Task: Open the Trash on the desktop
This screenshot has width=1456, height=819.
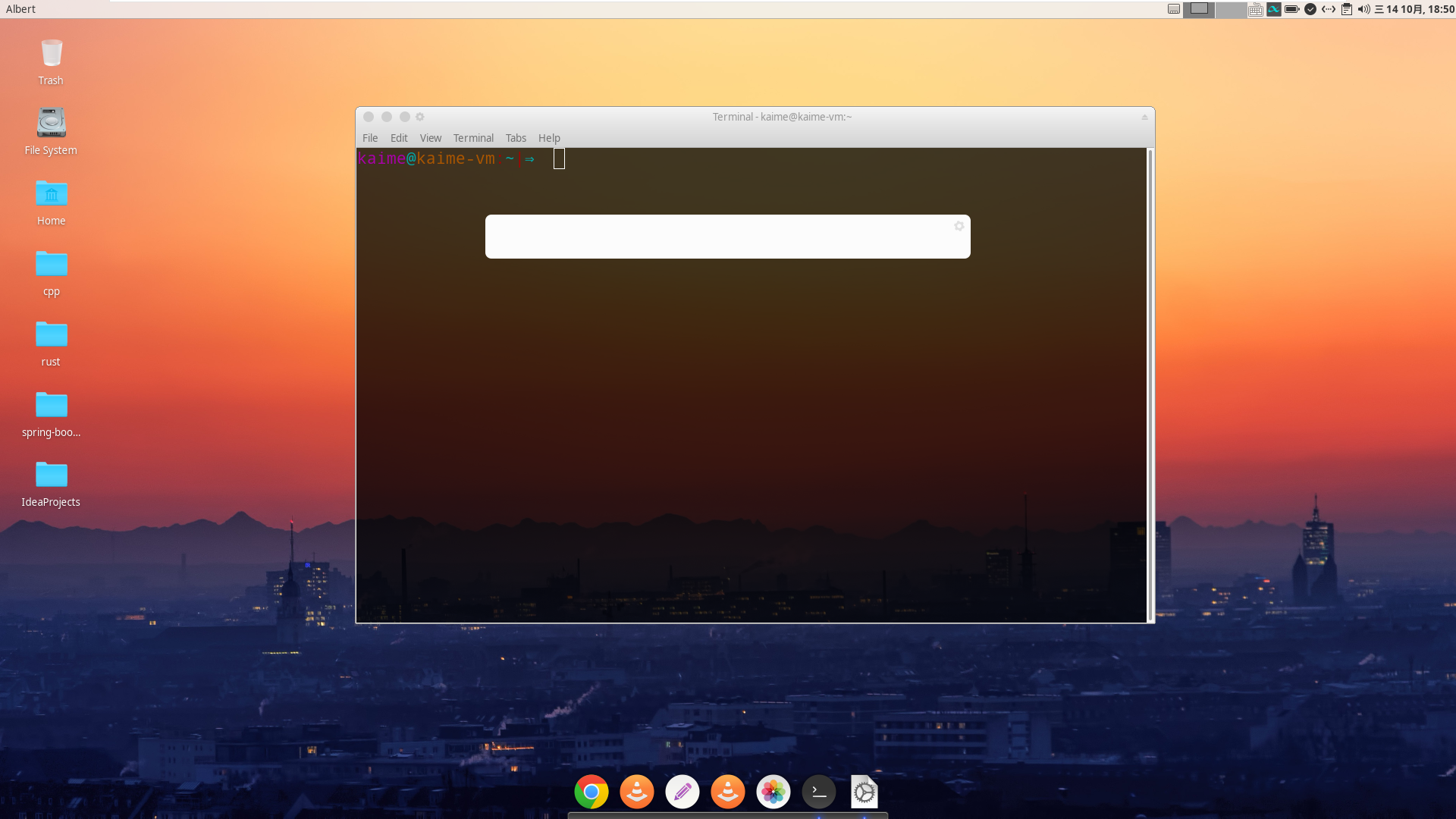Action: pos(51,62)
